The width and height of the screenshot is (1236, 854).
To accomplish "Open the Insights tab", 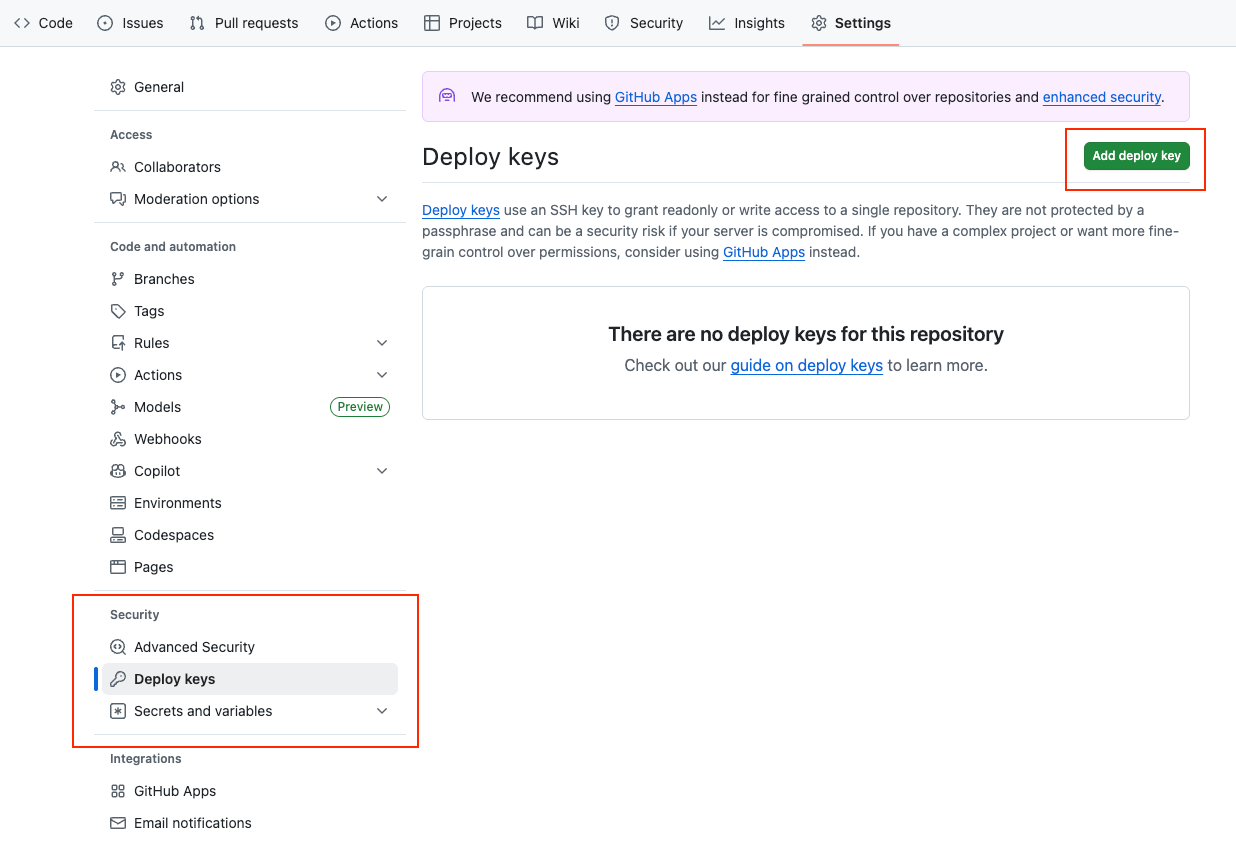I will click(747, 23).
